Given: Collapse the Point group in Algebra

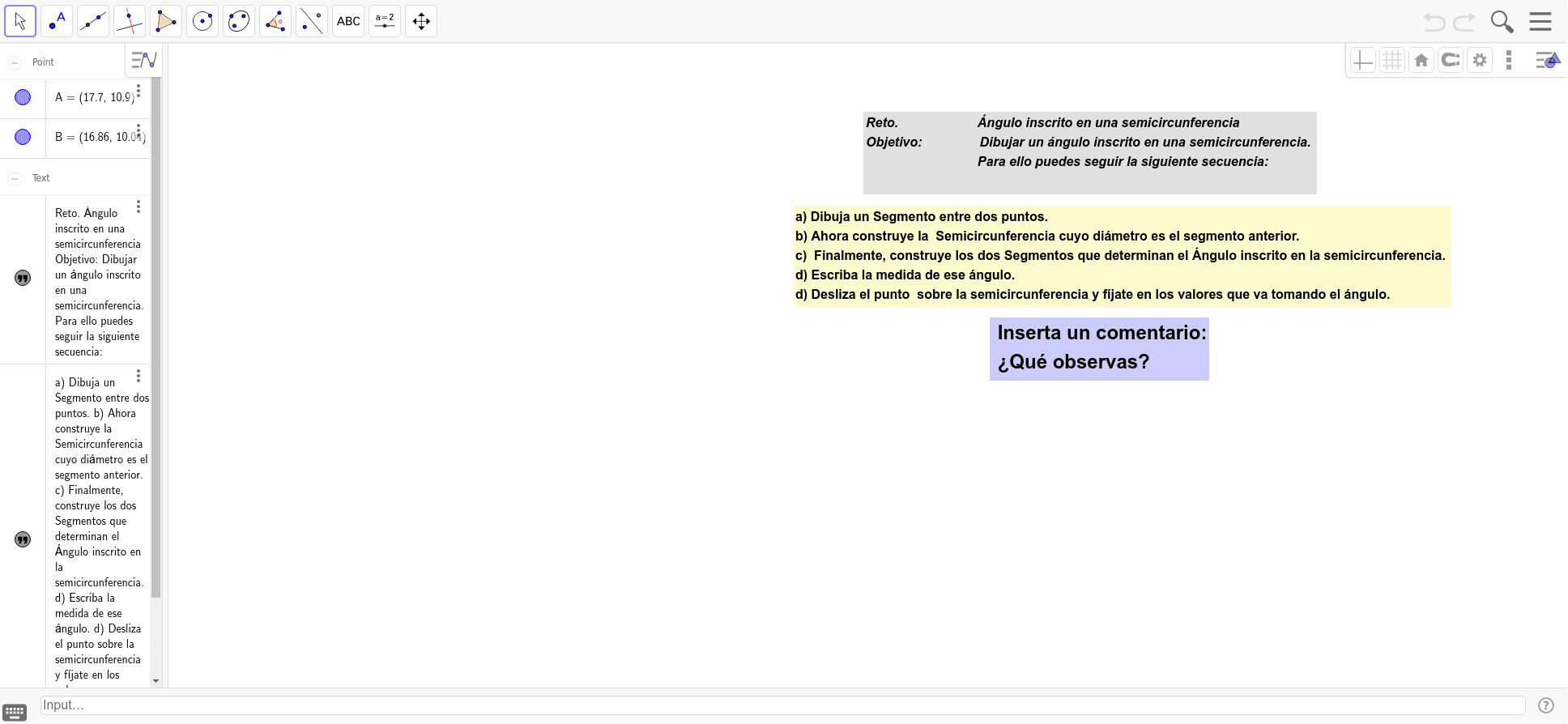Looking at the screenshot, I should [x=15, y=62].
